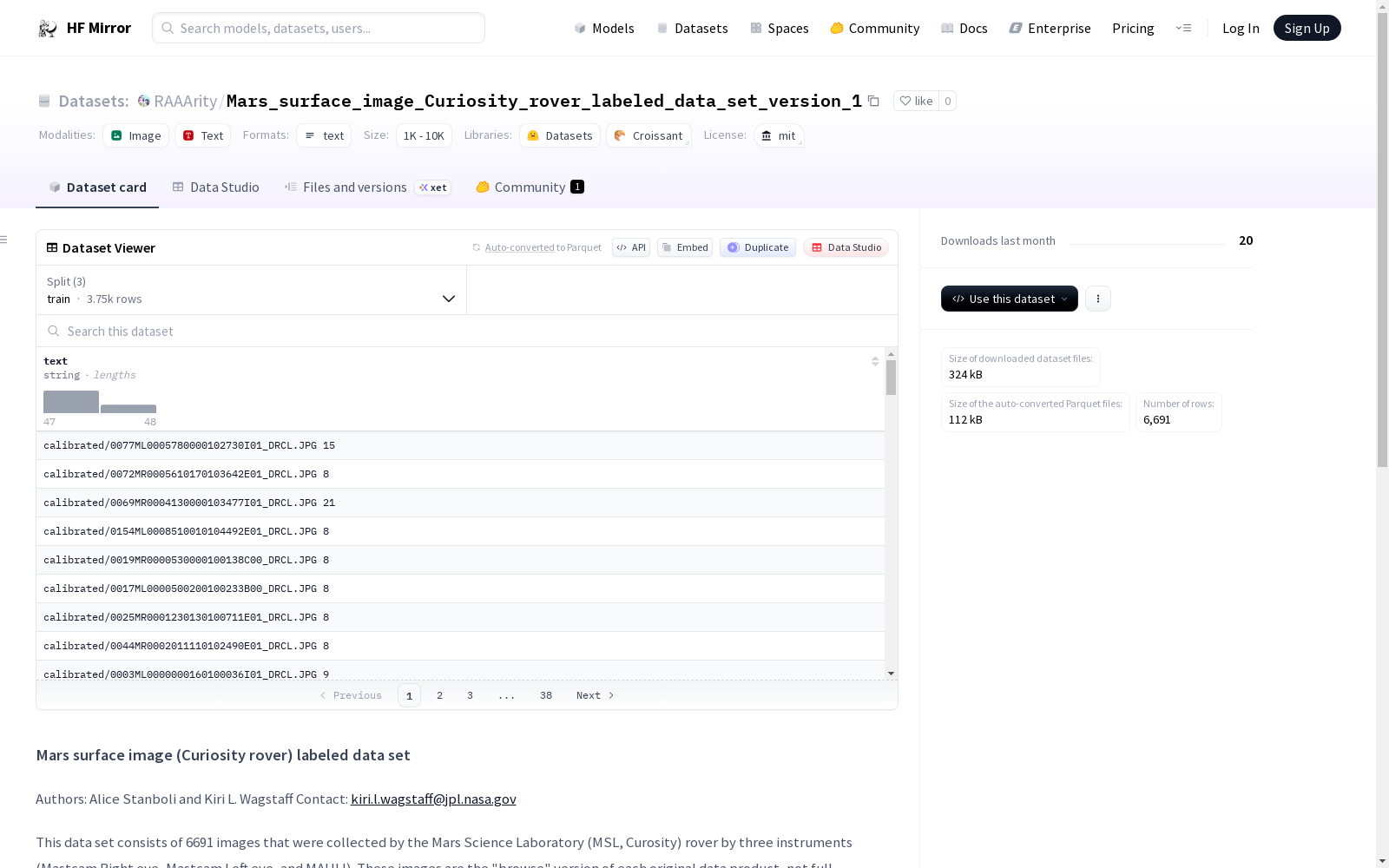The image size is (1389, 868).
Task: Switch to the Data Studio tab
Action: click(x=215, y=187)
